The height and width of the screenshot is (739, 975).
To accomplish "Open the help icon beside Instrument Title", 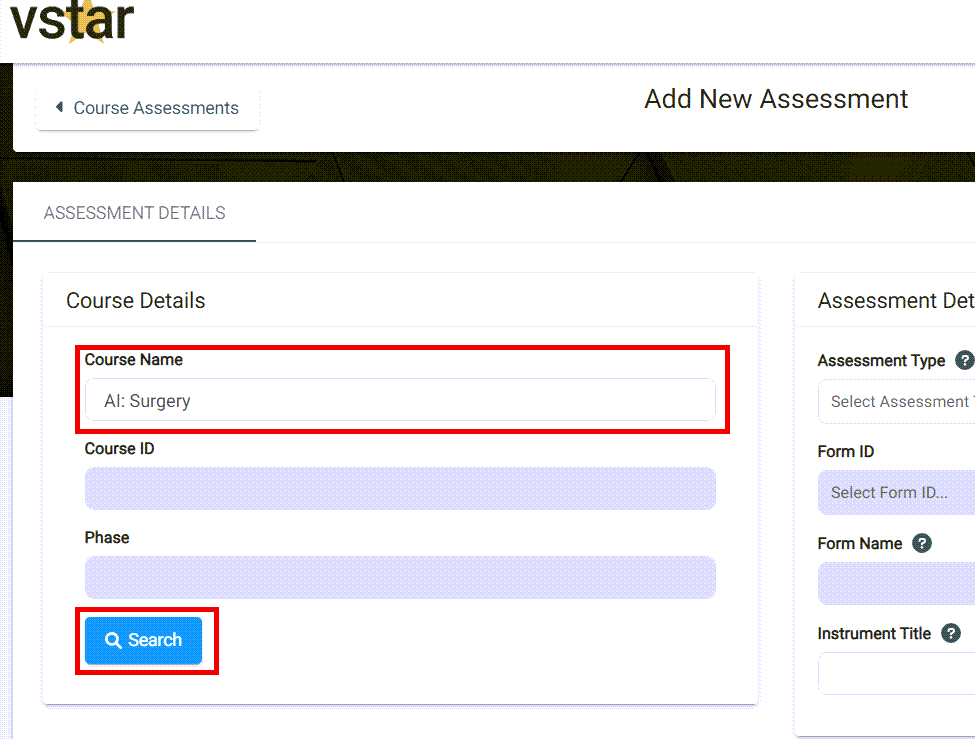I will [x=951, y=633].
